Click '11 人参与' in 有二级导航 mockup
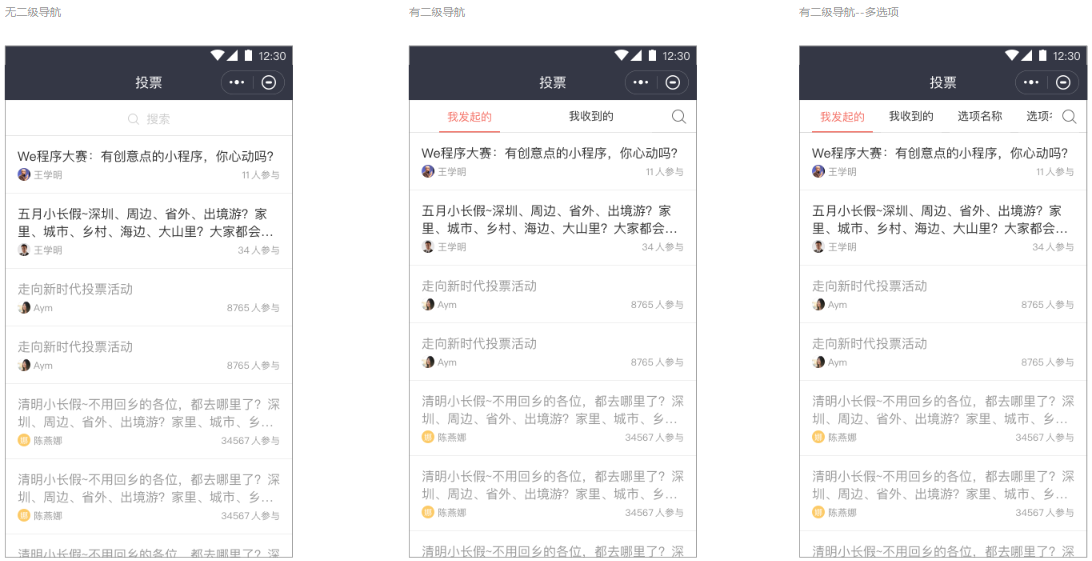This screenshot has height=561, width=1092. (664, 171)
